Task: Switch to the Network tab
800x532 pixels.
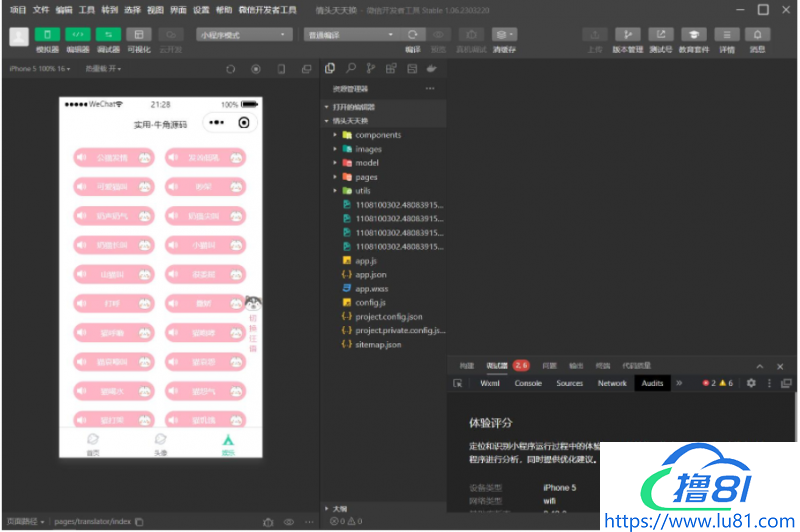Action: pos(612,383)
